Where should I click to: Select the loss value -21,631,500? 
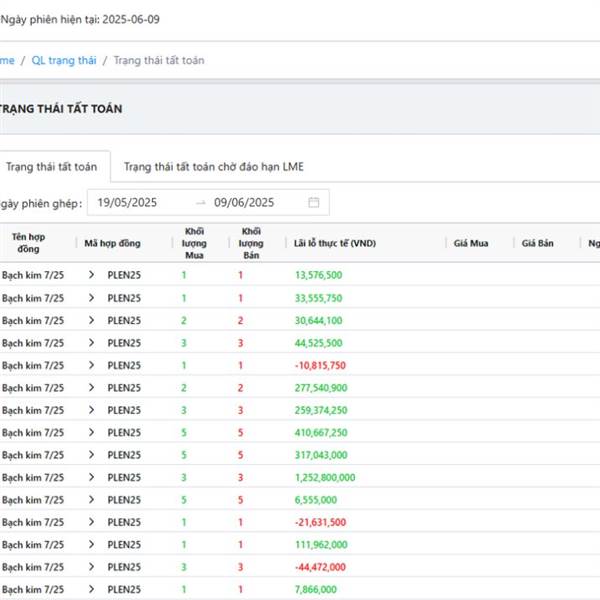(320, 522)
